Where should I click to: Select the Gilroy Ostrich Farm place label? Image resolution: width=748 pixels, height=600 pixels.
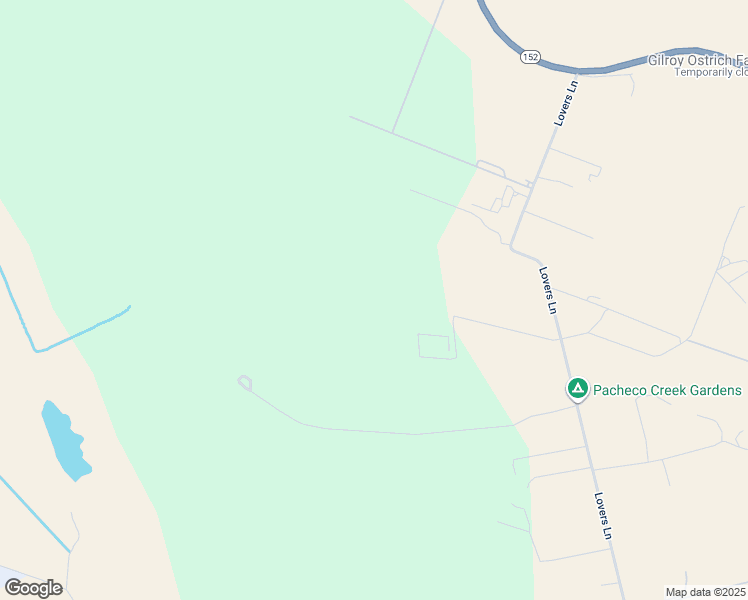coord(697,60)
